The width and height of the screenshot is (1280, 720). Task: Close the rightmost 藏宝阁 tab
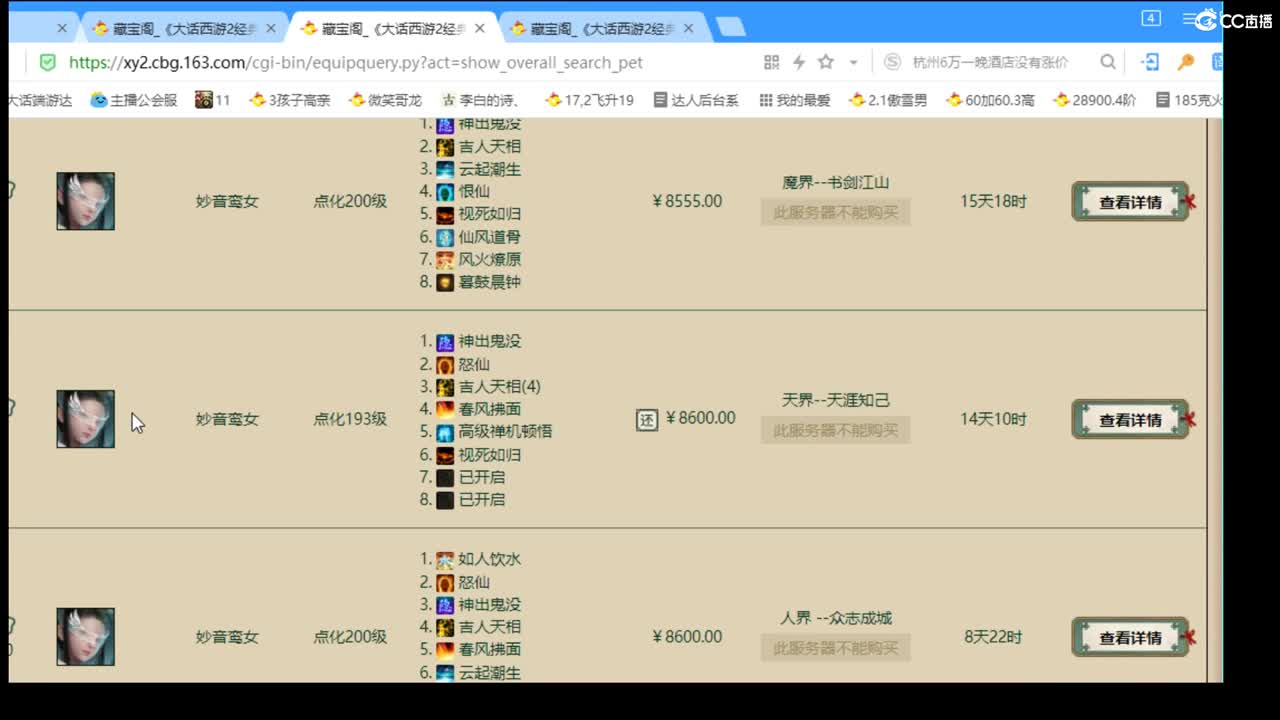click(688, 29)
